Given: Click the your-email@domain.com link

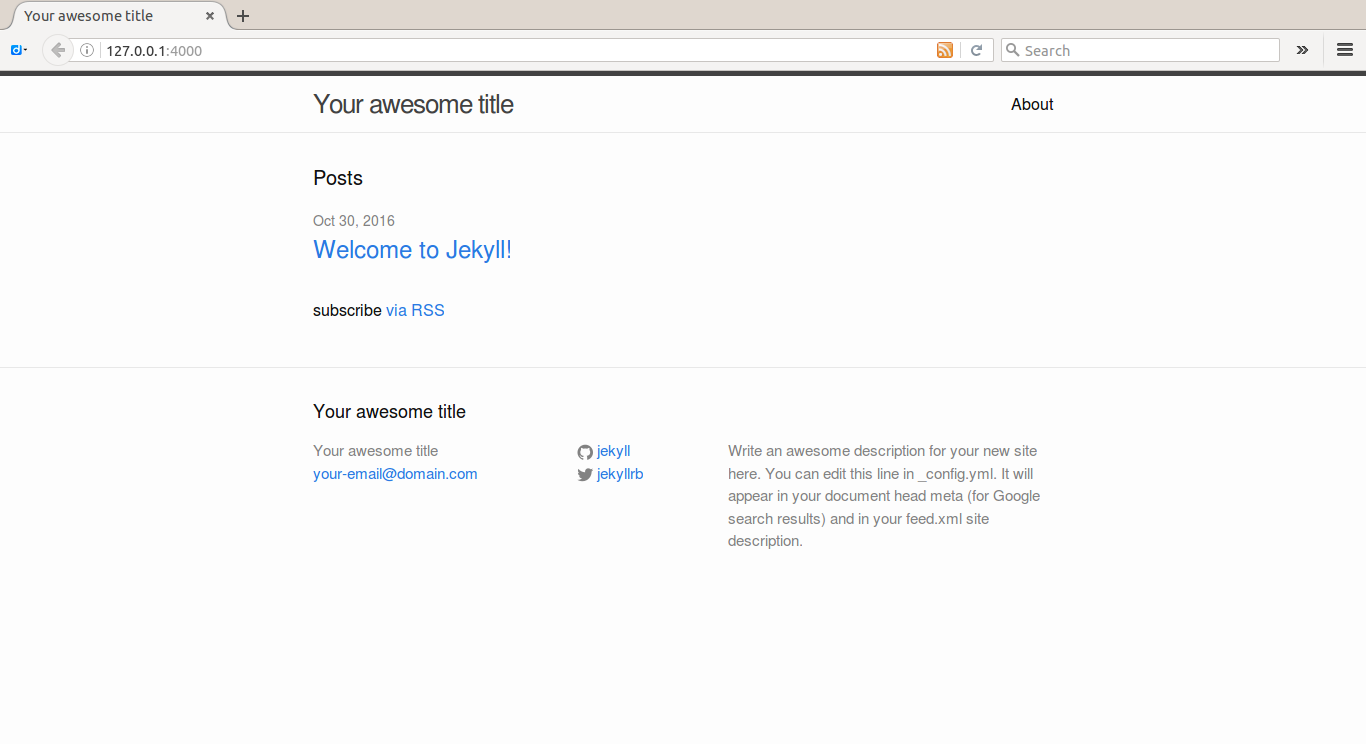Looking at the screenshot, I should pos(395,474).
